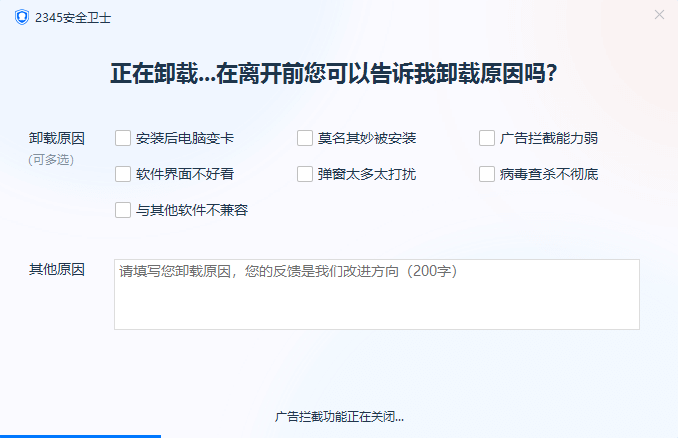Mark the 弹窗太多太打扰 checkbox

(305, 174)
